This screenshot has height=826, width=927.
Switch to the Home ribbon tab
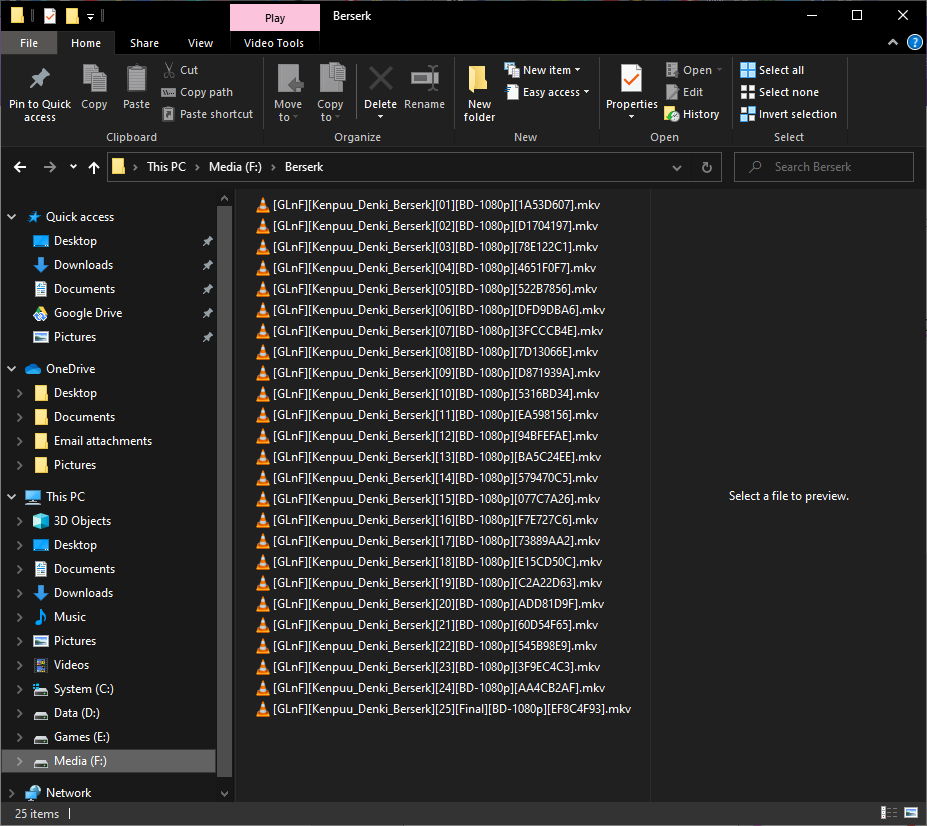pyautogui.click(x=86, y=43)
